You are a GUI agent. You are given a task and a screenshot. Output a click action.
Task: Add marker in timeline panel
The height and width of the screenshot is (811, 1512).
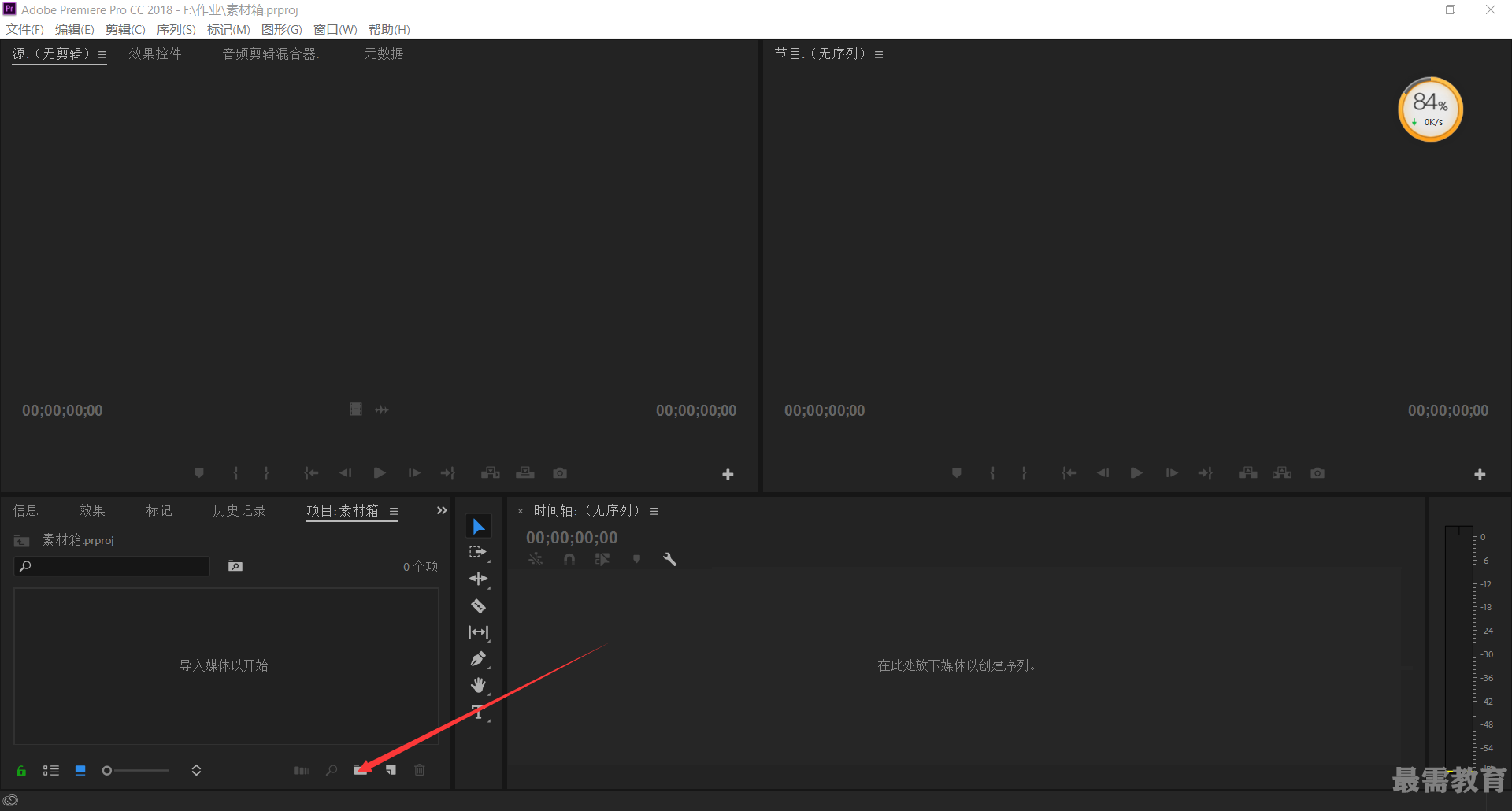(x=637, y=559)
